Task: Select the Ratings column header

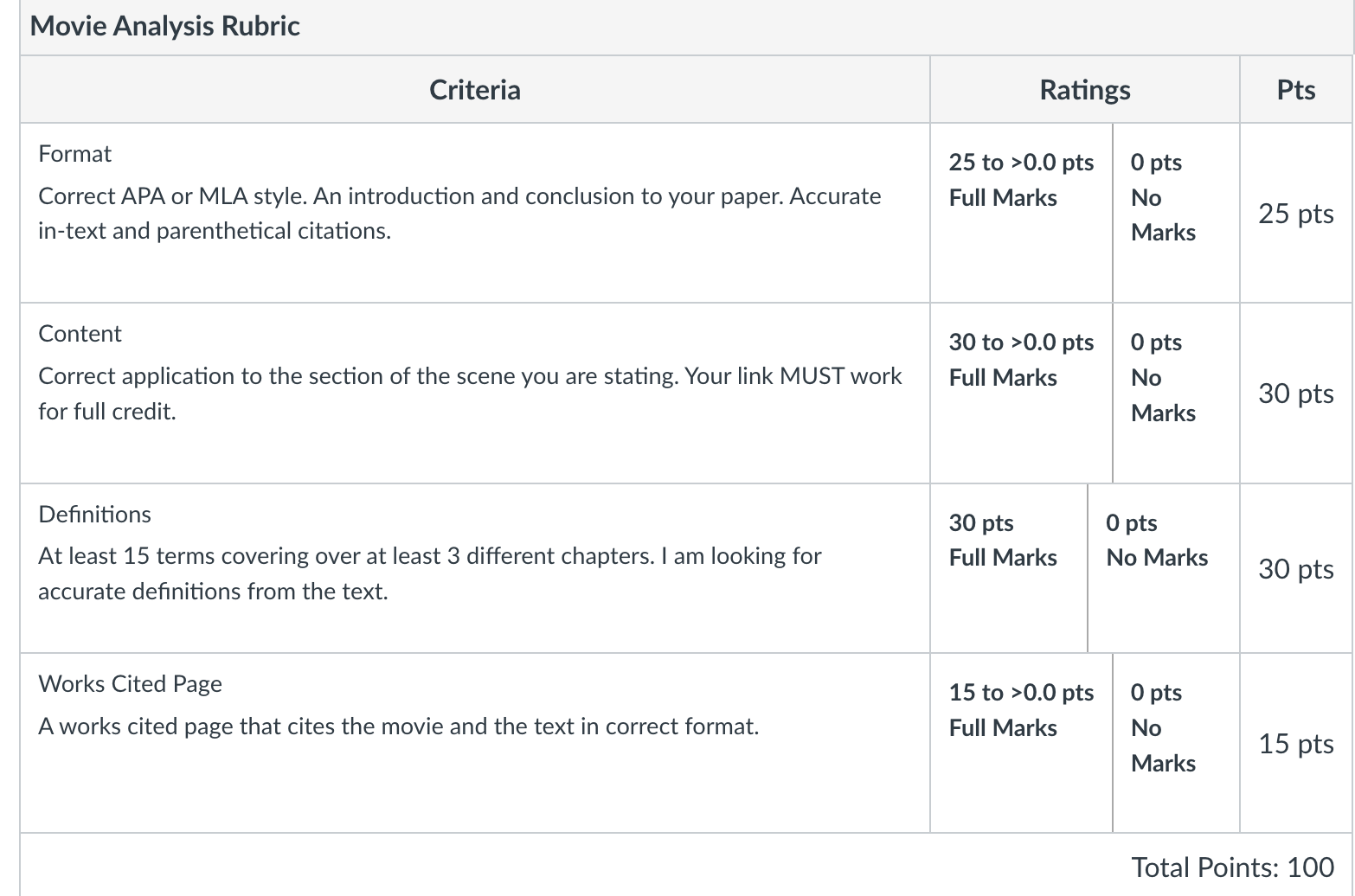Action: (1085, 90)
